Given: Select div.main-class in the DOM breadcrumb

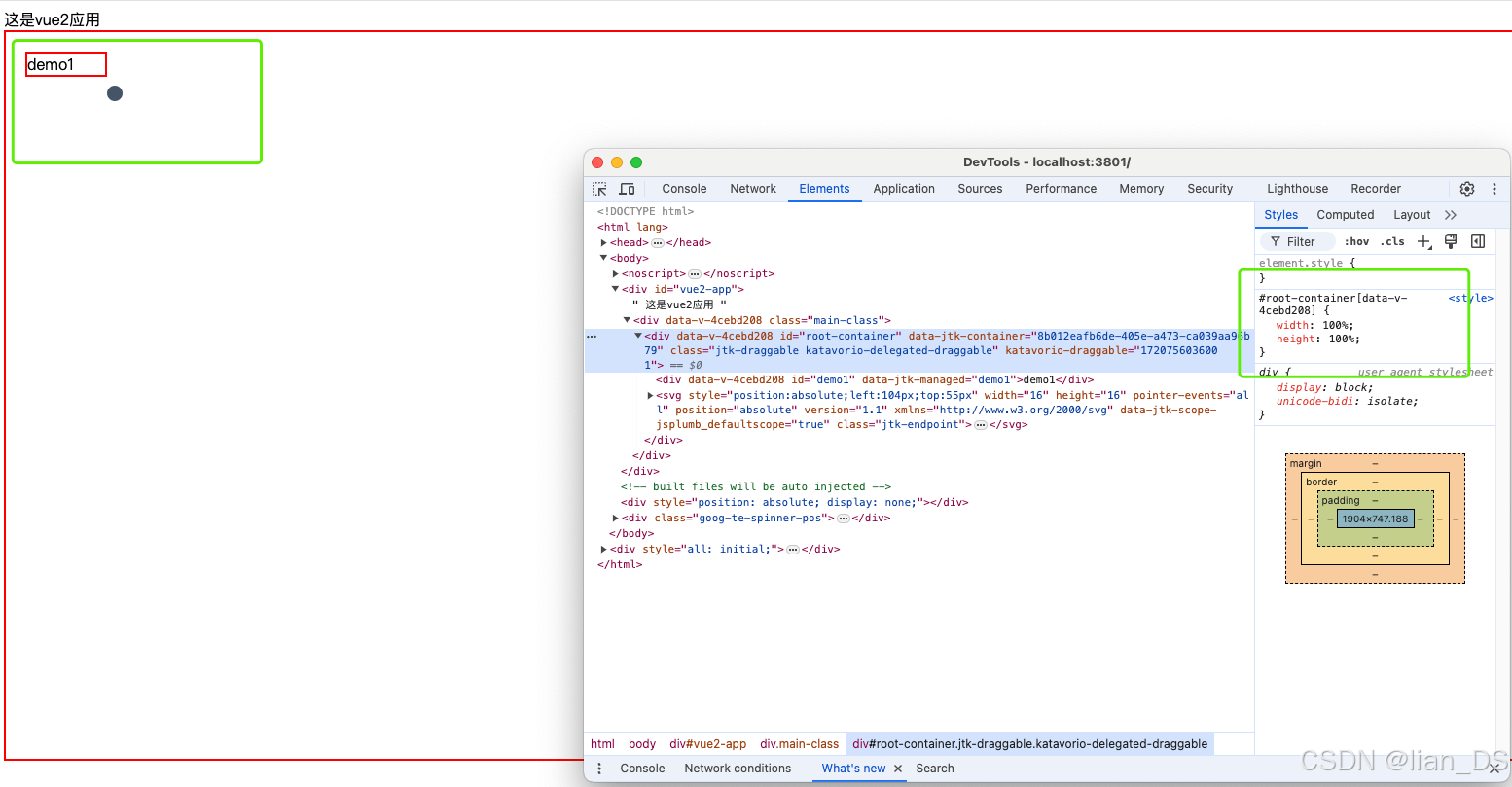Looking at the screenshot, I should [x=799, y=743].
